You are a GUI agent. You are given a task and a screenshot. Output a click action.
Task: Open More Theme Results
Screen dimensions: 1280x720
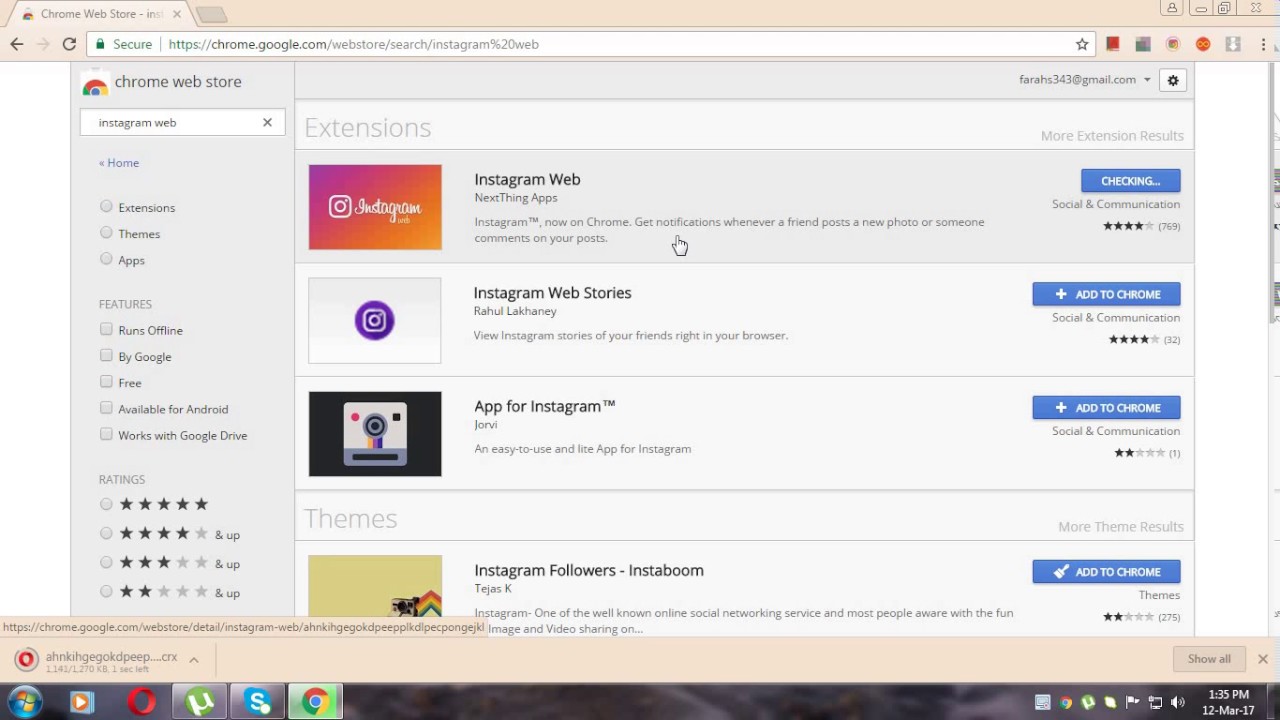click(1121, 527)
